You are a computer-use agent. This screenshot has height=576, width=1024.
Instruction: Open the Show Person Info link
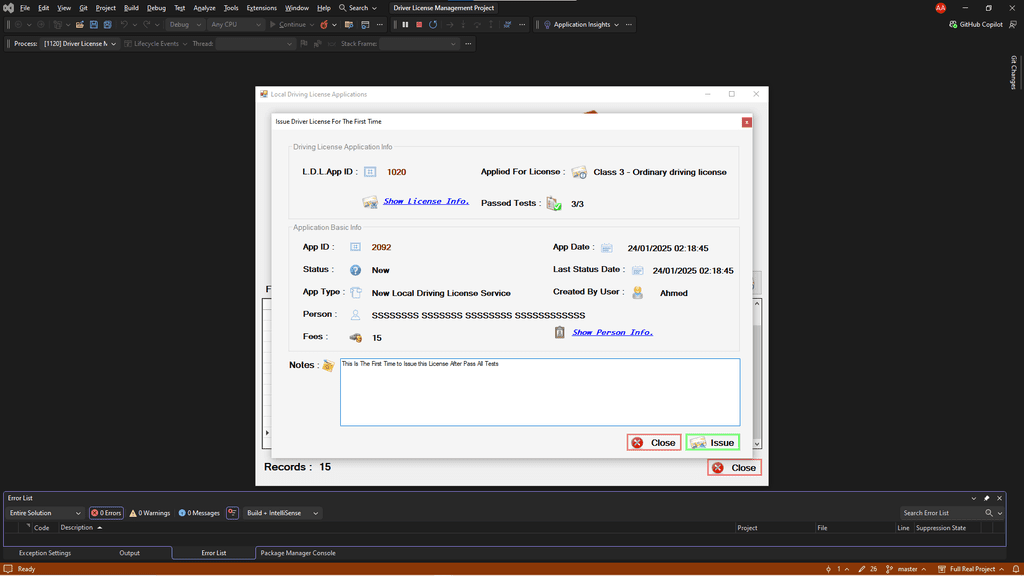[x=612, y=332]
